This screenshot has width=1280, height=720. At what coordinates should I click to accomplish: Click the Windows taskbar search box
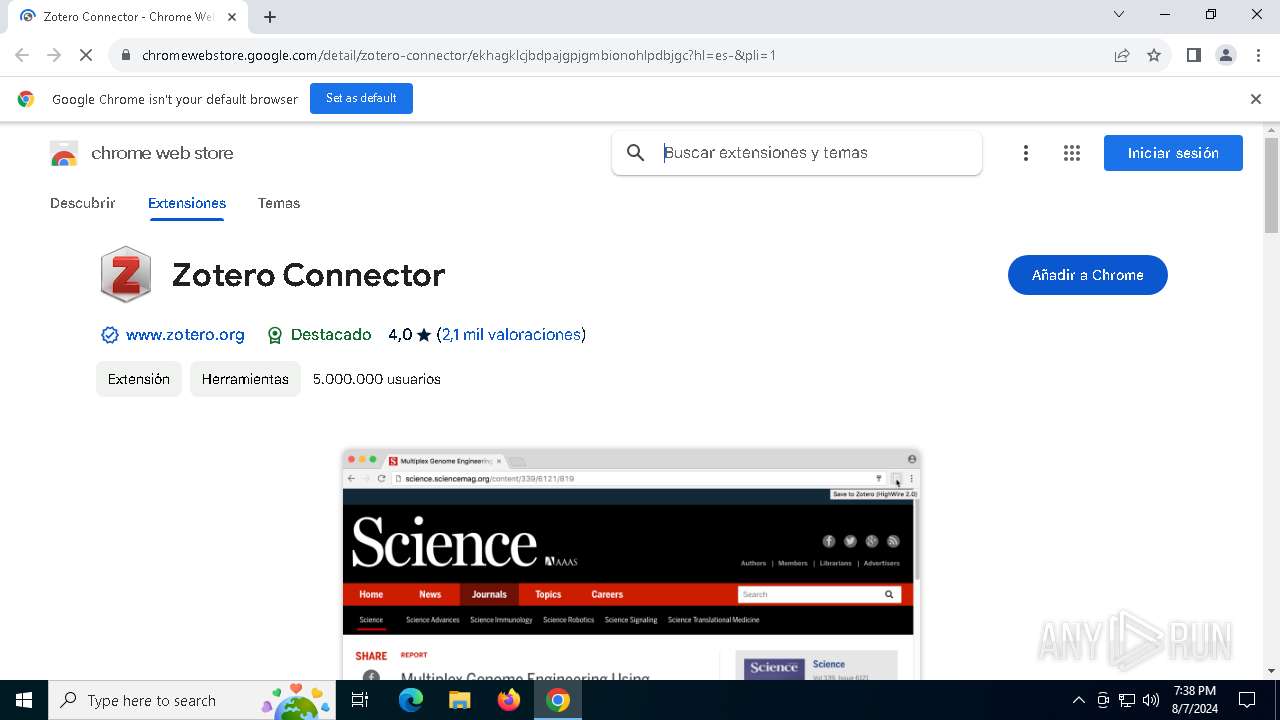[x=193, y=700]
